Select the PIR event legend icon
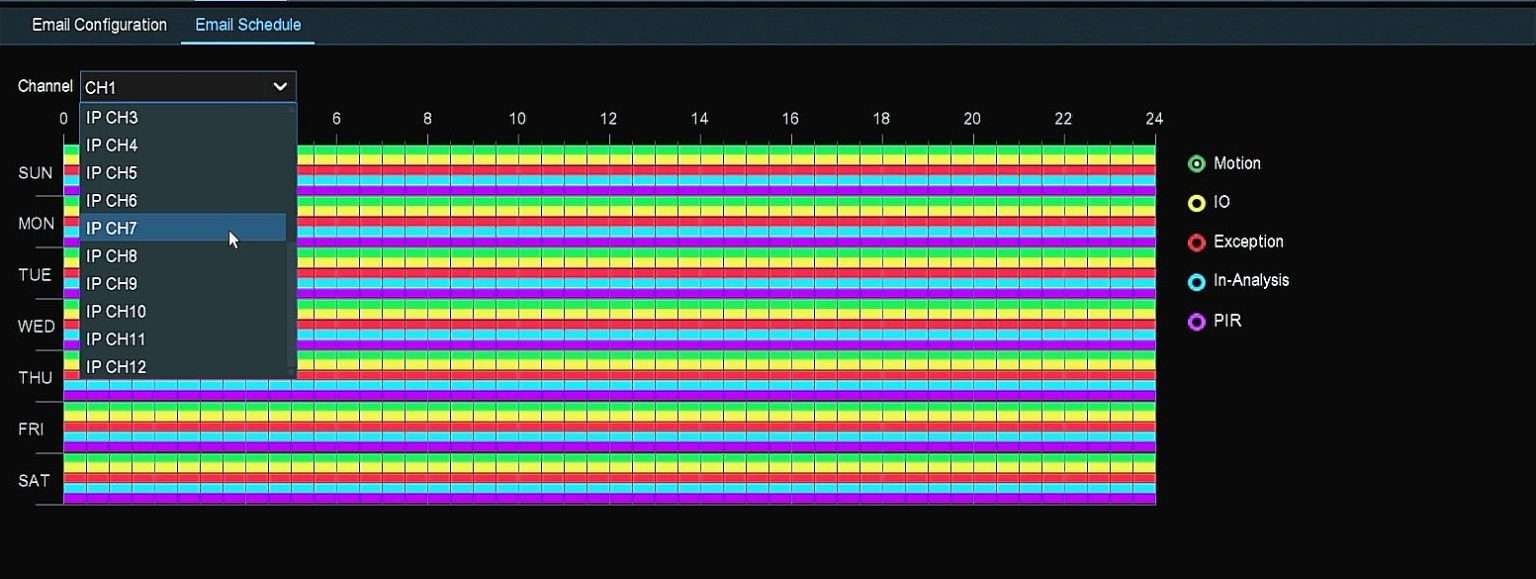Image resolution: width=1536 pixels, height=579 pixels. click(x=1196, y=321)
